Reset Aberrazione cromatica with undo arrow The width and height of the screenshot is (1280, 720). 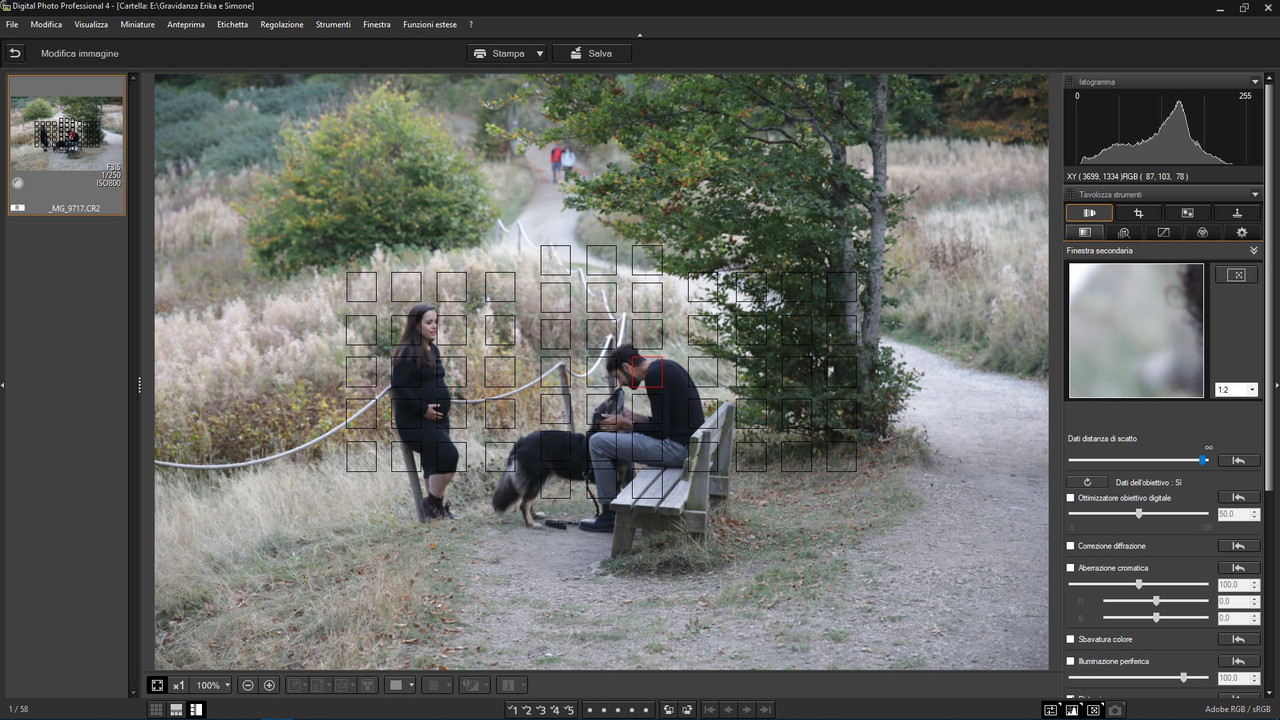1238,568
